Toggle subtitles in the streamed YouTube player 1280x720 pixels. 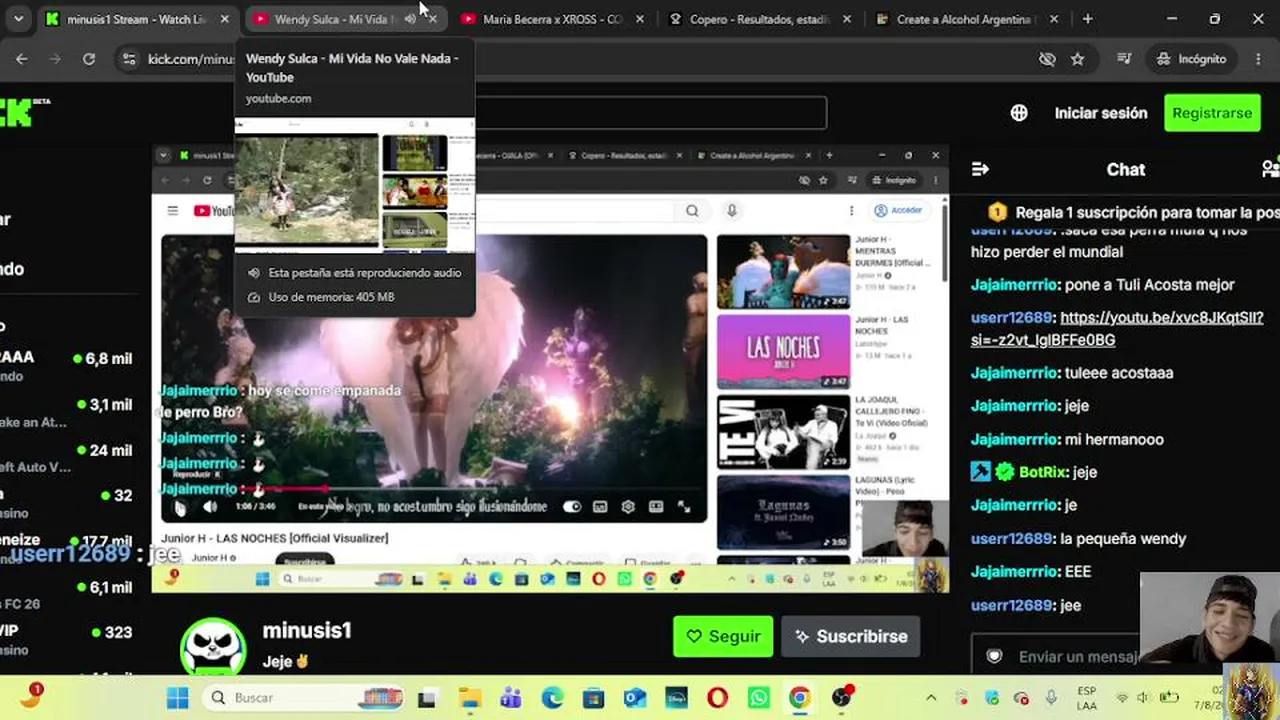coord(600,507)
